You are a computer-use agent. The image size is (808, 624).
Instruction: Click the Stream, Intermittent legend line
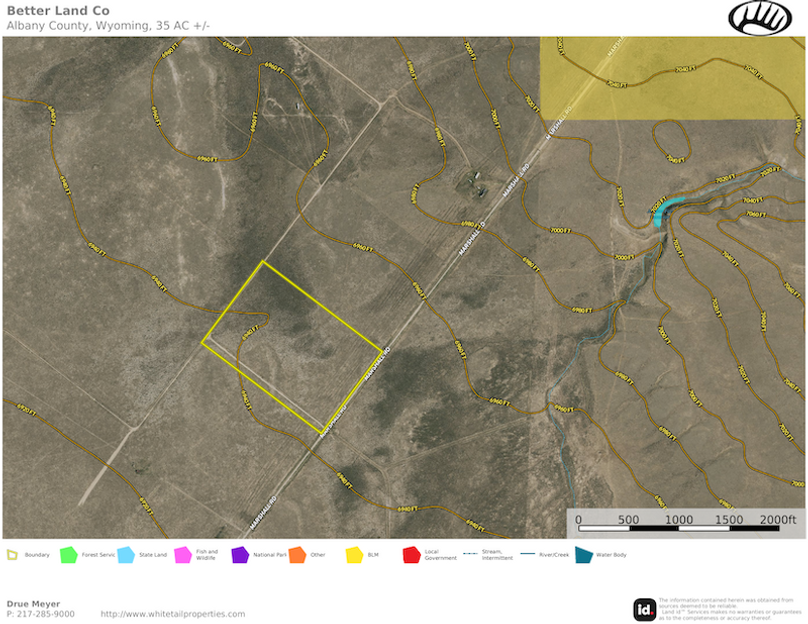[x=469, y=555]
